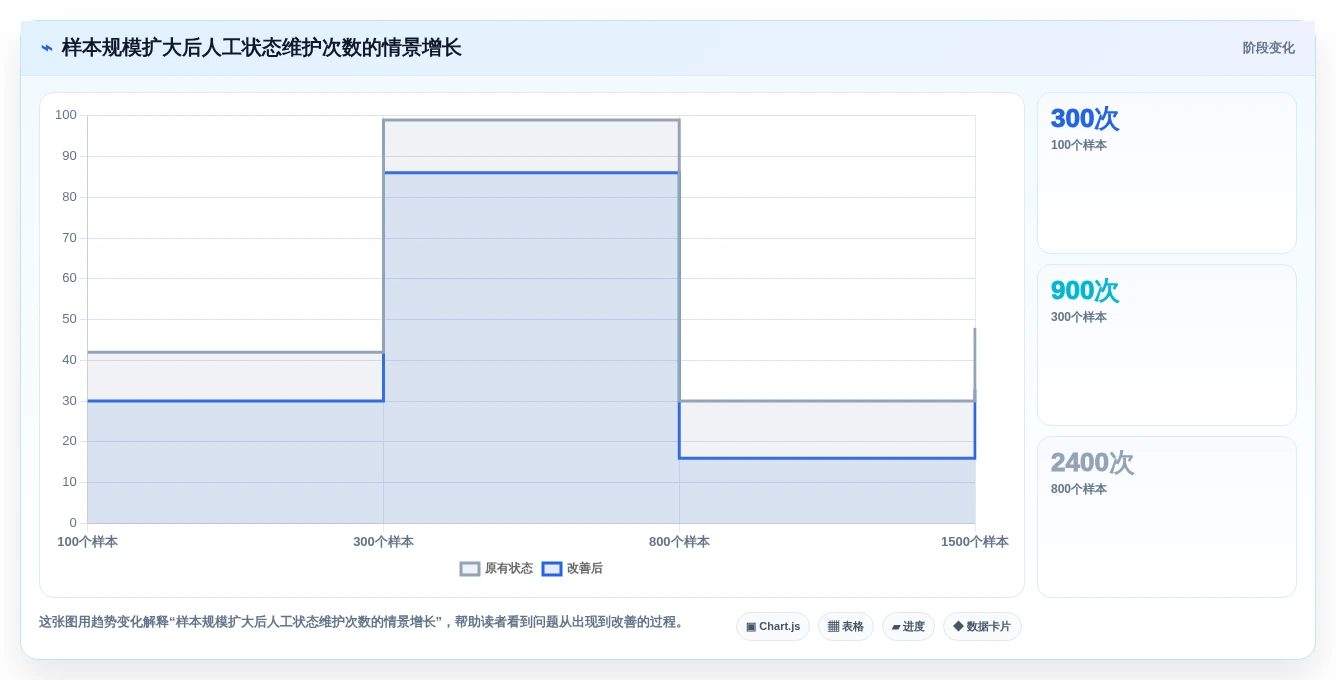Viewport: 1336px width, 680px height.
Task: Select the 表格 tag chip
Action: point(846,626)
